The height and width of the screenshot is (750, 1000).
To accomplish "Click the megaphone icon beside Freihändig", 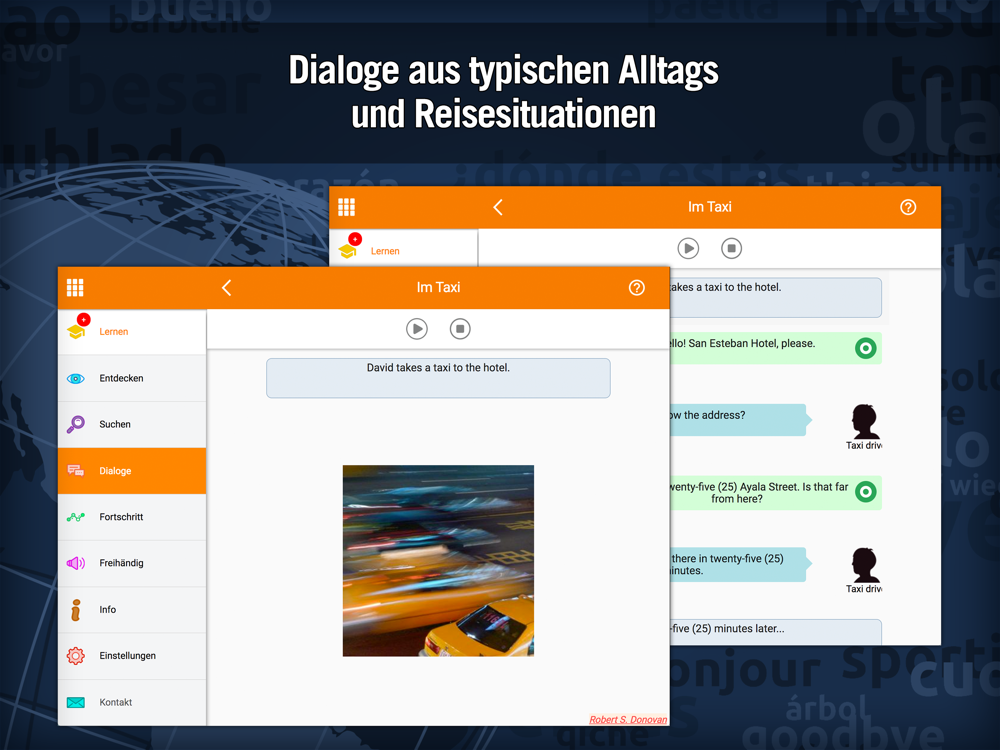I will coord(76,563).
